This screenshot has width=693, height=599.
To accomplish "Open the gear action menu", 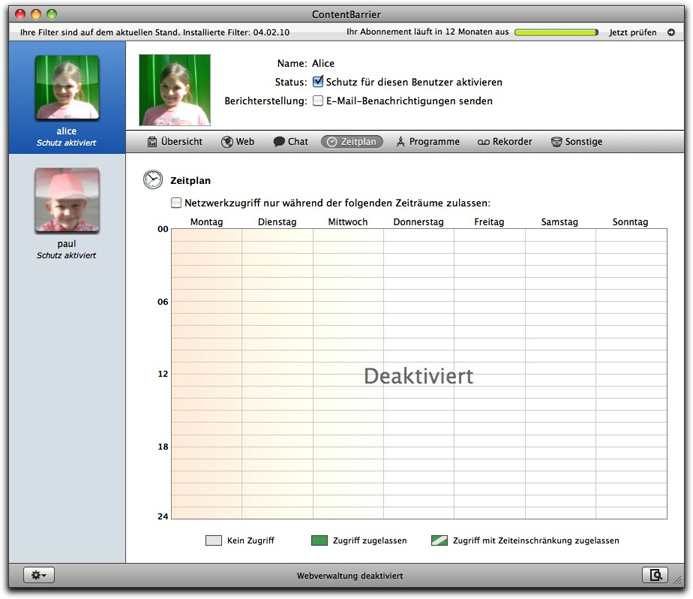I will click(x=38, y=575).
